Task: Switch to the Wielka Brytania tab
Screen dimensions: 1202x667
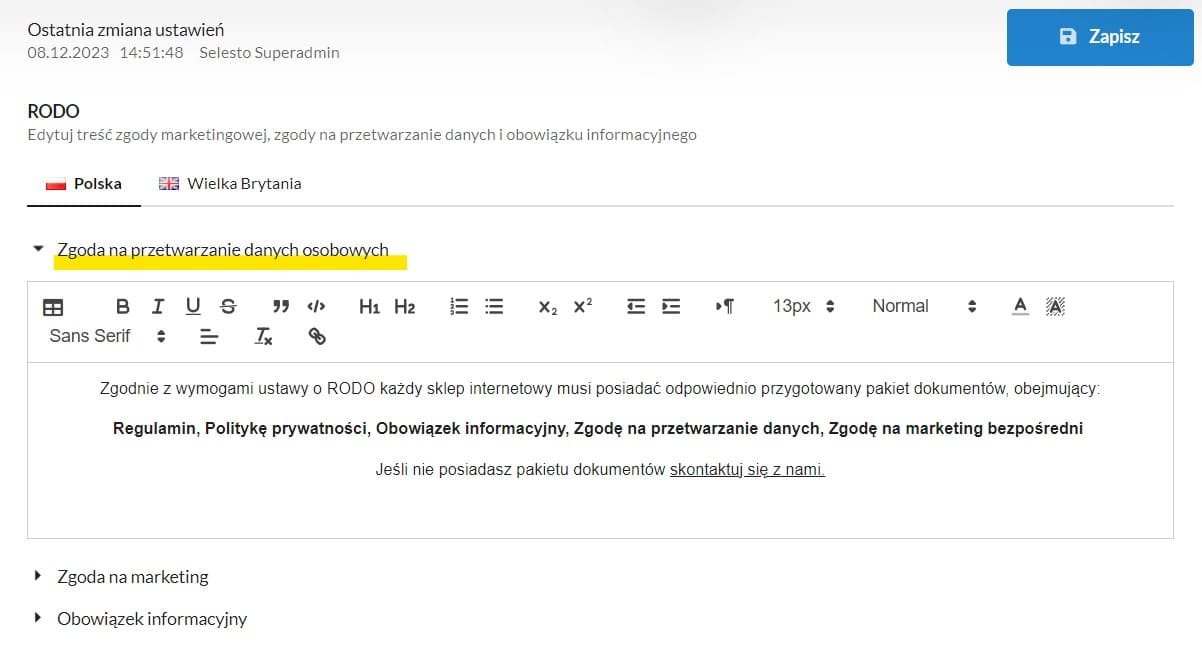Action: 230,184
